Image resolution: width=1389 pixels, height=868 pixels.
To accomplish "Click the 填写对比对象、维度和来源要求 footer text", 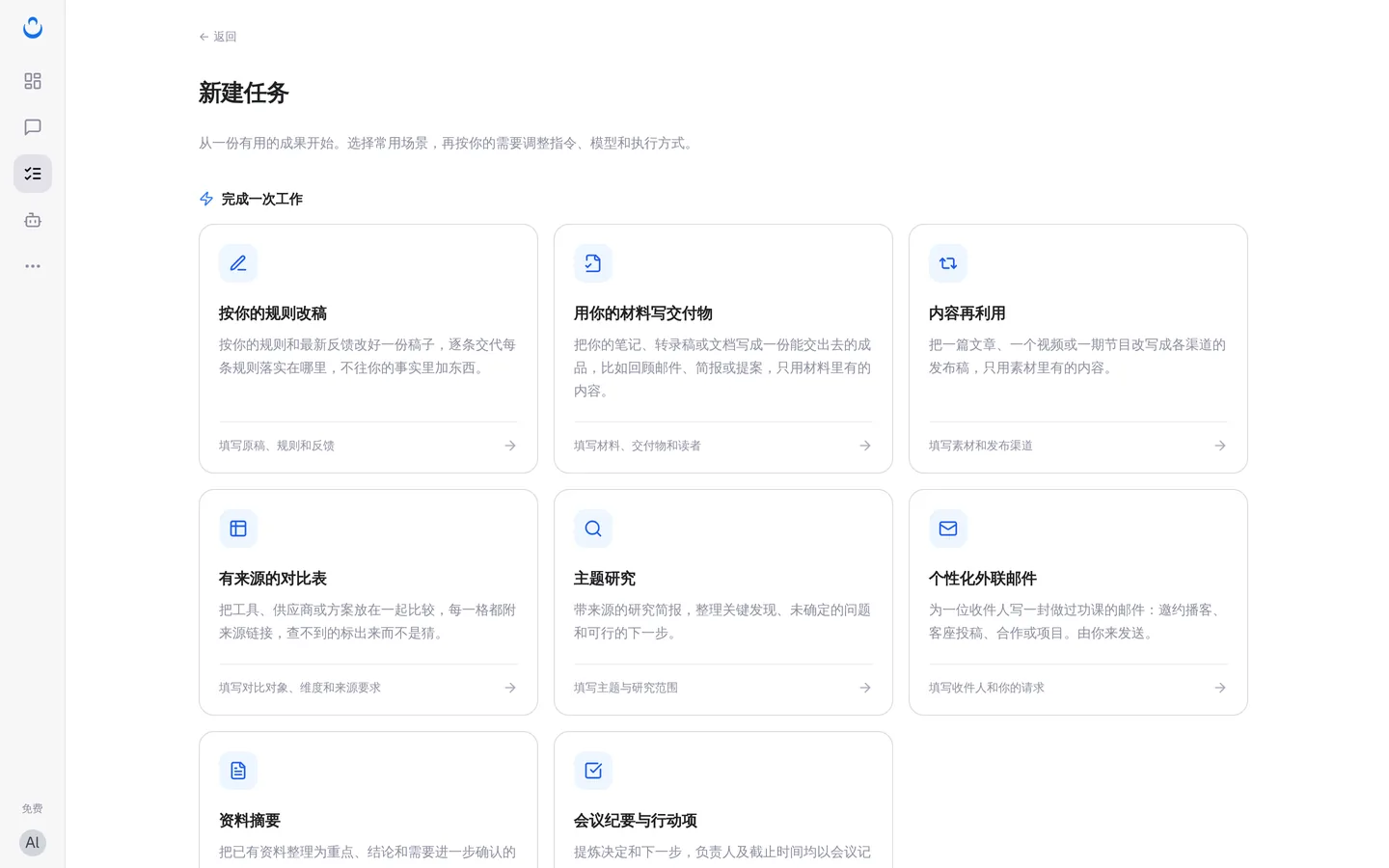I will [x=300, y=688].
